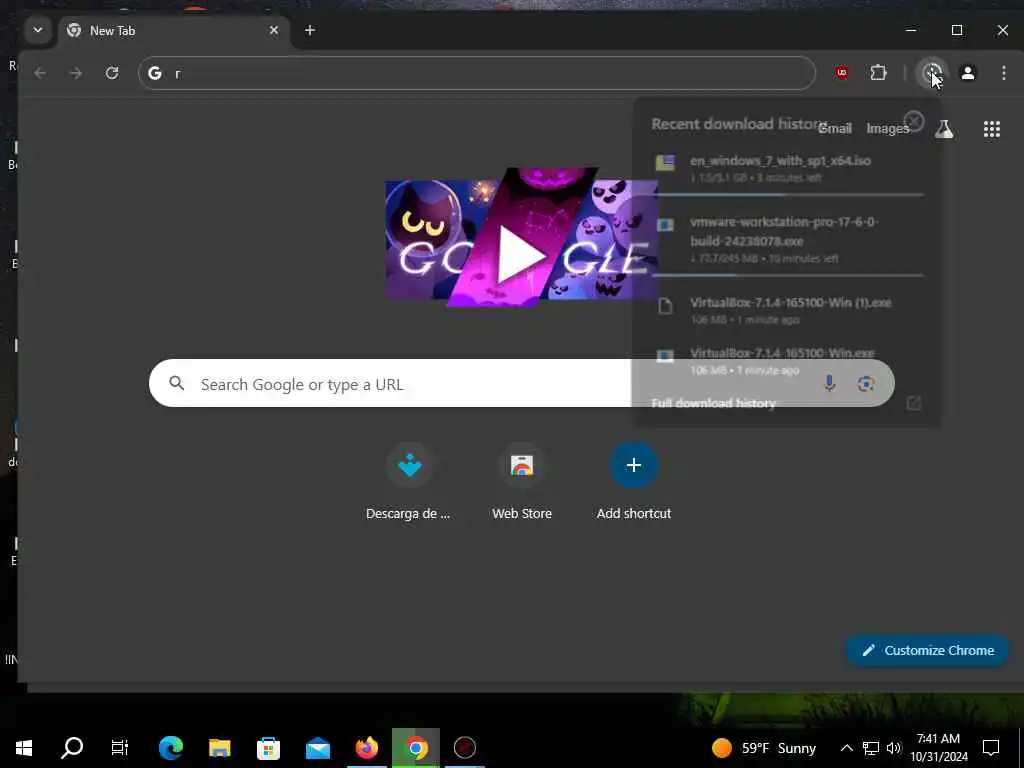Open a new tab with plus button
1024x768 pixels.
(310, 30)
